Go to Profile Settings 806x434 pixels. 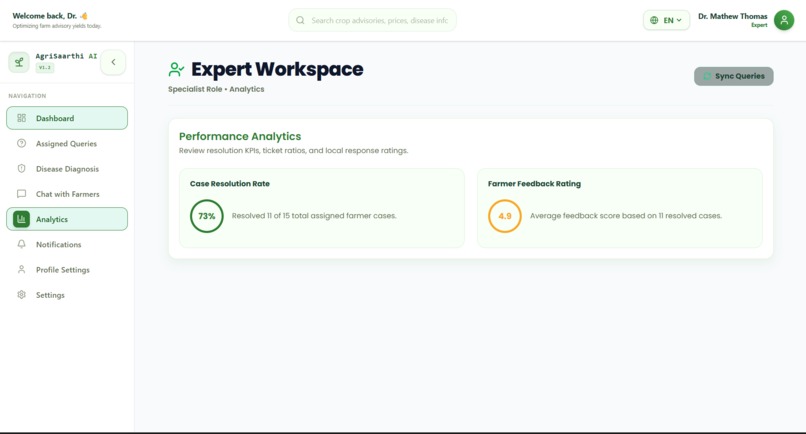click(x=67, y=269)
